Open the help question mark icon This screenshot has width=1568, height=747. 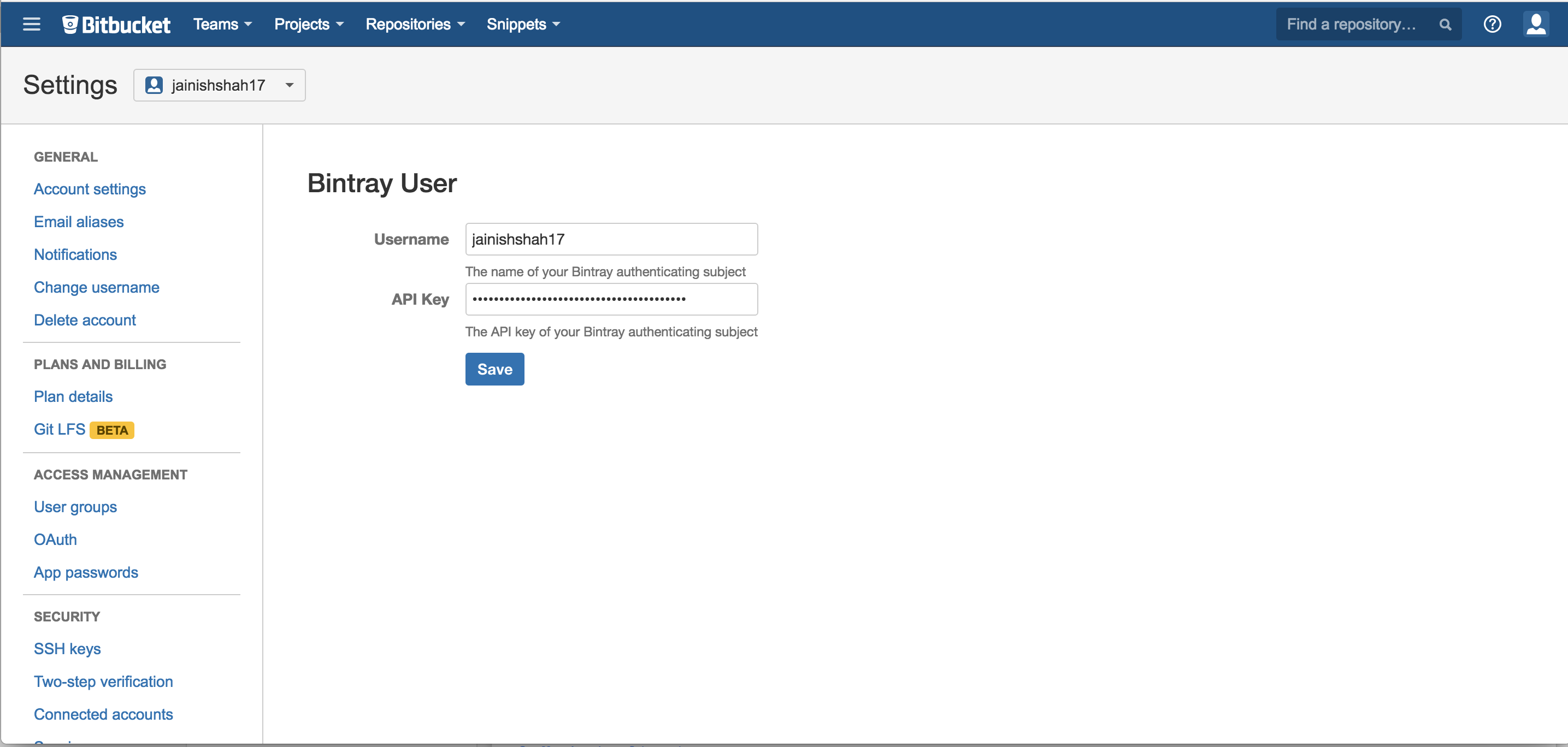click(1492, 25)
